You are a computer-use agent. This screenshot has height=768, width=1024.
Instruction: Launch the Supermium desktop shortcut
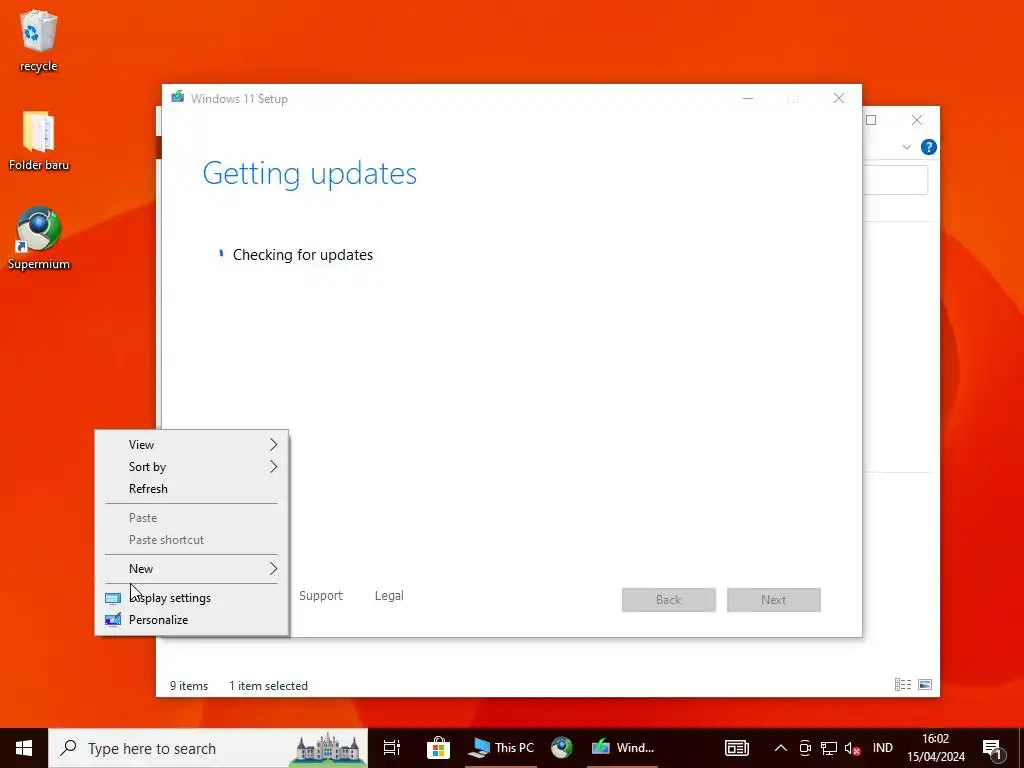(x=39, y=238)
